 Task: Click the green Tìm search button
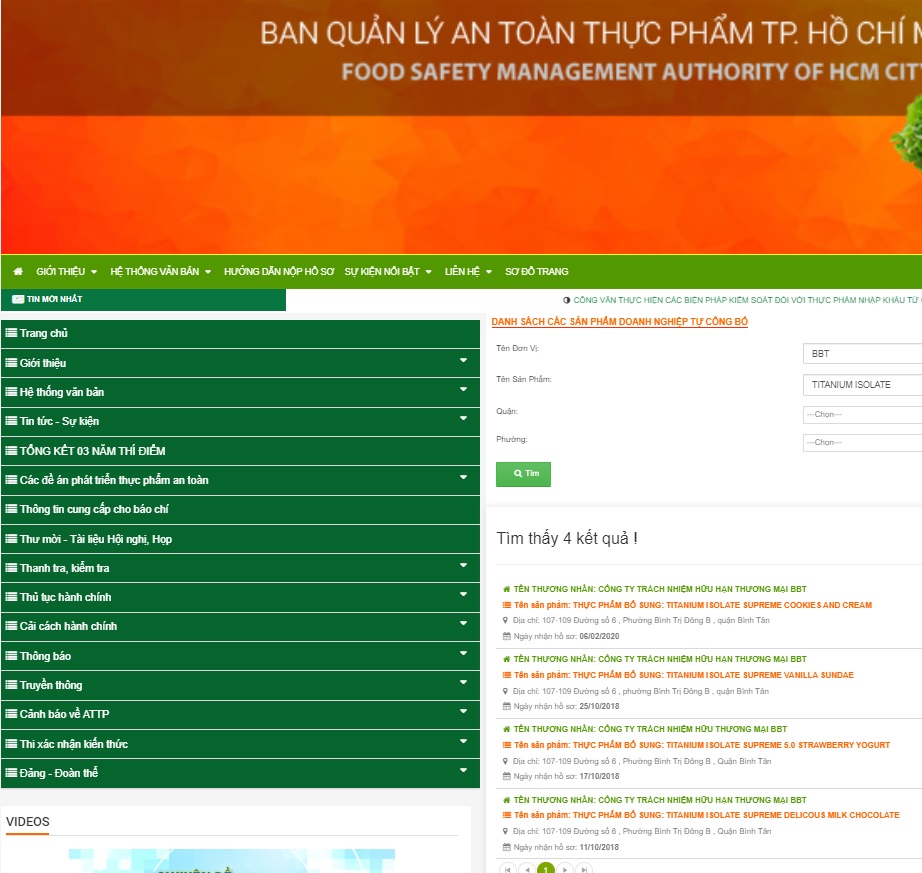pyautogui.click(x=523, y=474)
